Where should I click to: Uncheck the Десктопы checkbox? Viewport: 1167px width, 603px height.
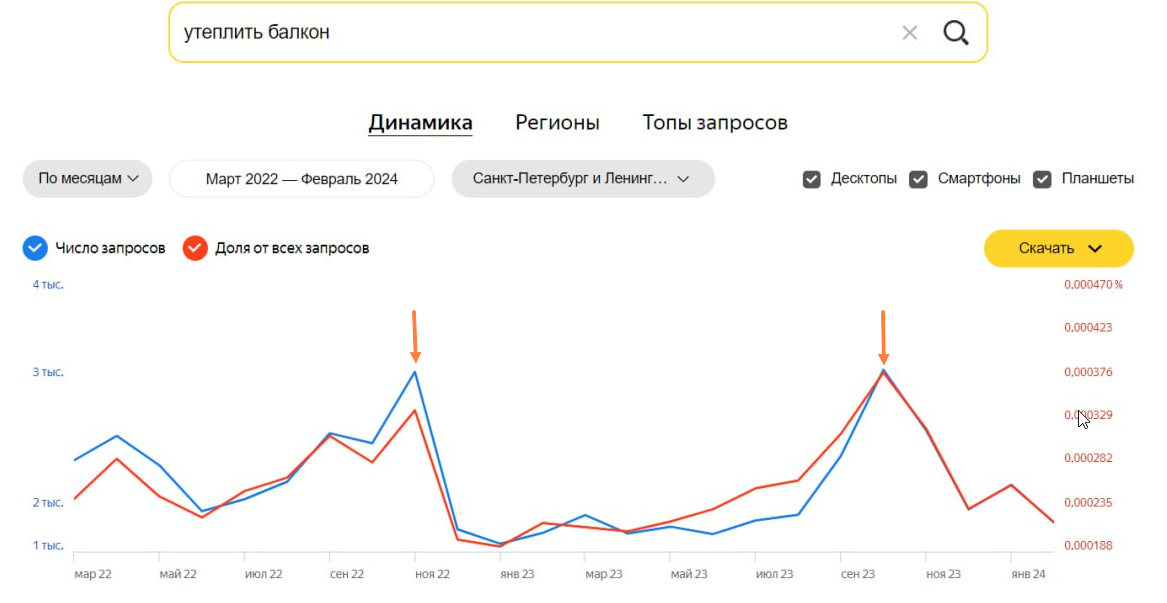(812, 179)
